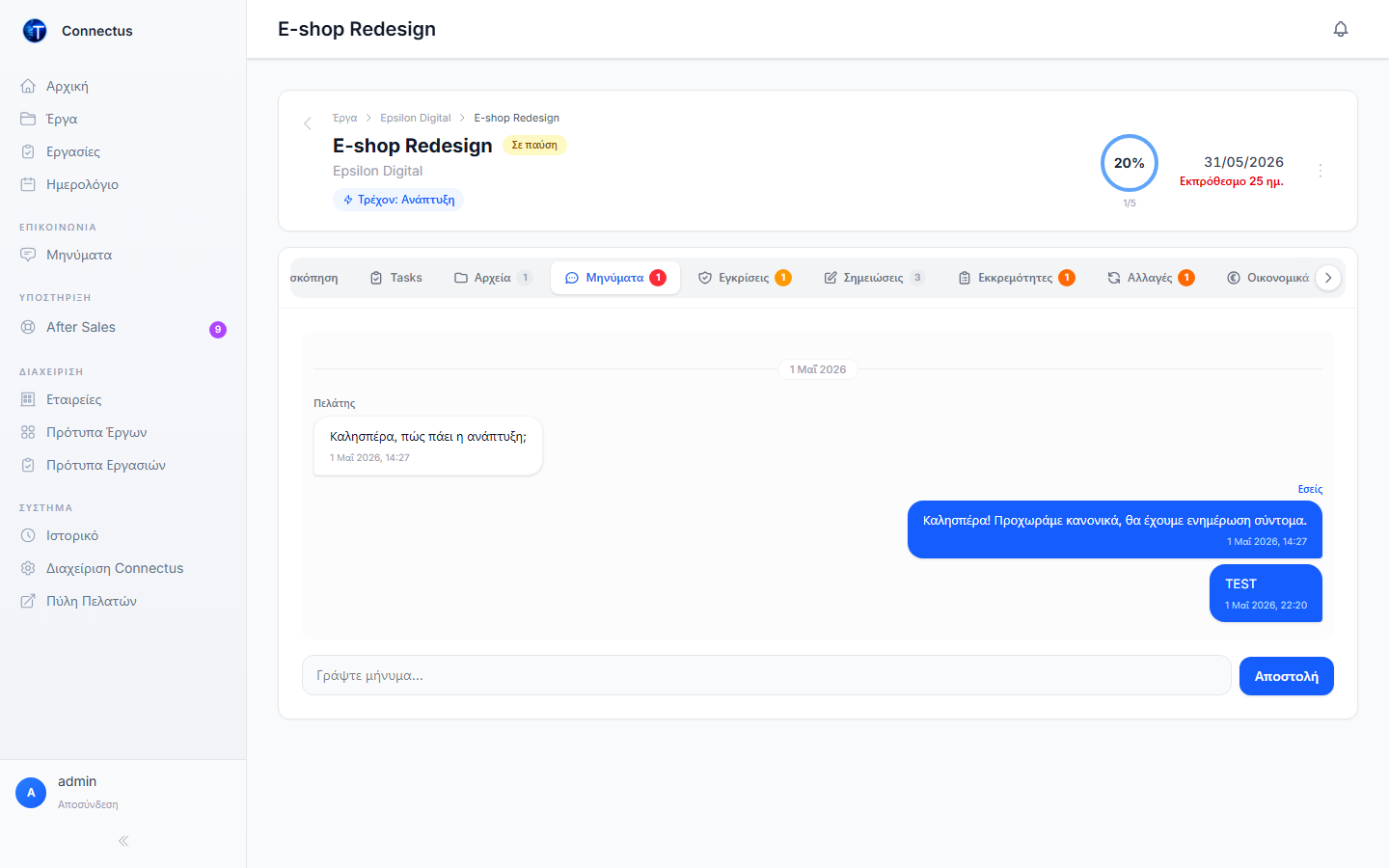The image size is (1389, 868).
Task: Click the admin avatar circle
Action: (31, 793)
